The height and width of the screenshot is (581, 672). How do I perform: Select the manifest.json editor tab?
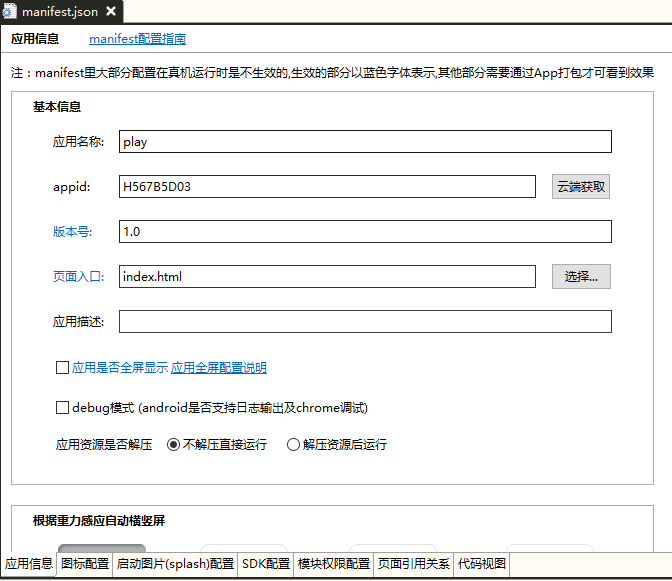[60, 12]
